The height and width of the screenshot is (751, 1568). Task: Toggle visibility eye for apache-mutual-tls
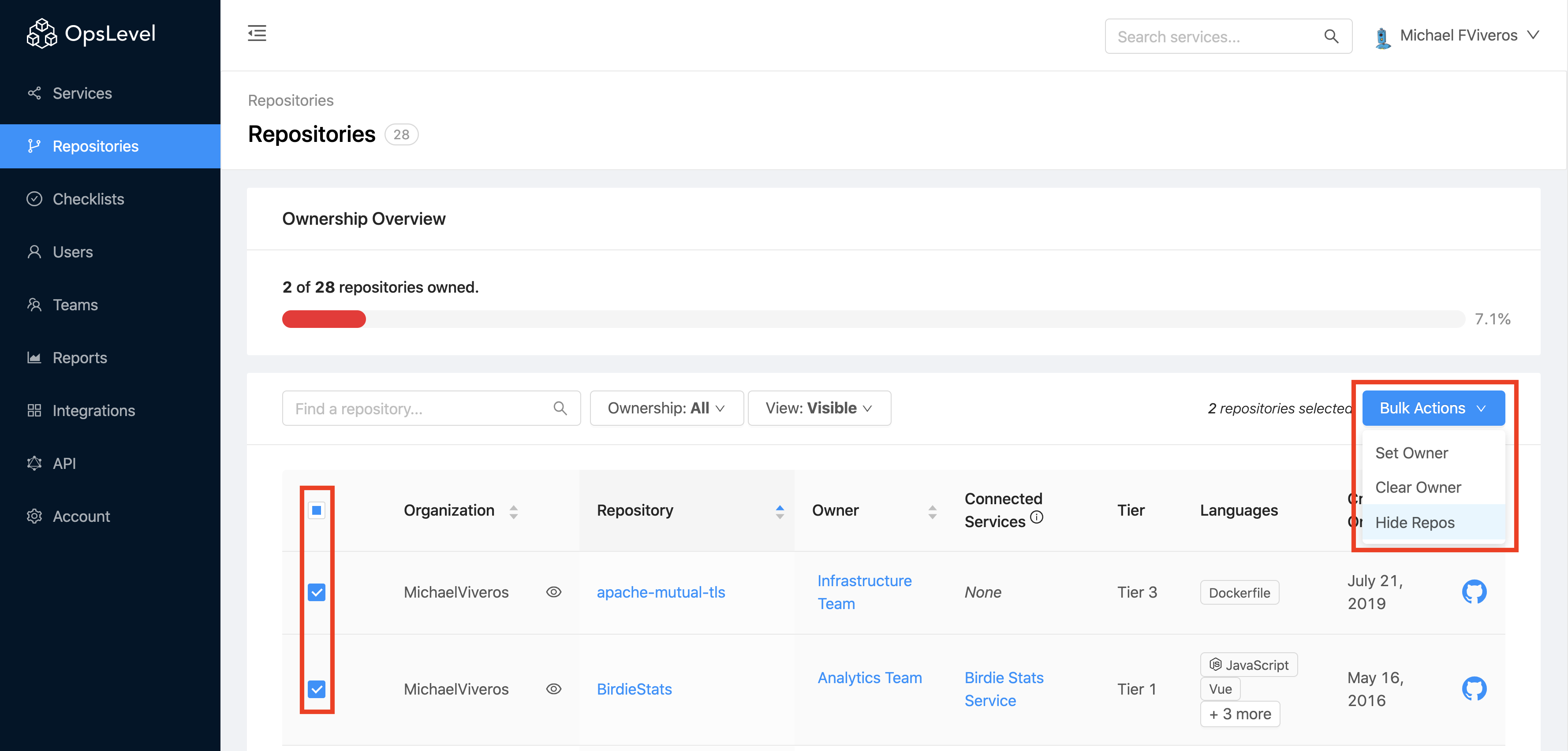[x=553, y=592]
